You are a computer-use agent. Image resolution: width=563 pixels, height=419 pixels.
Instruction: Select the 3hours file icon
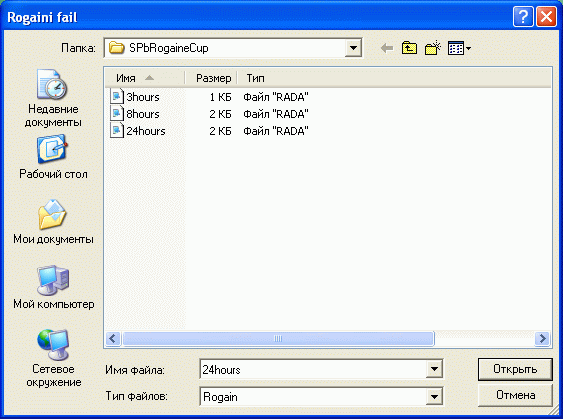pos(116,97)
